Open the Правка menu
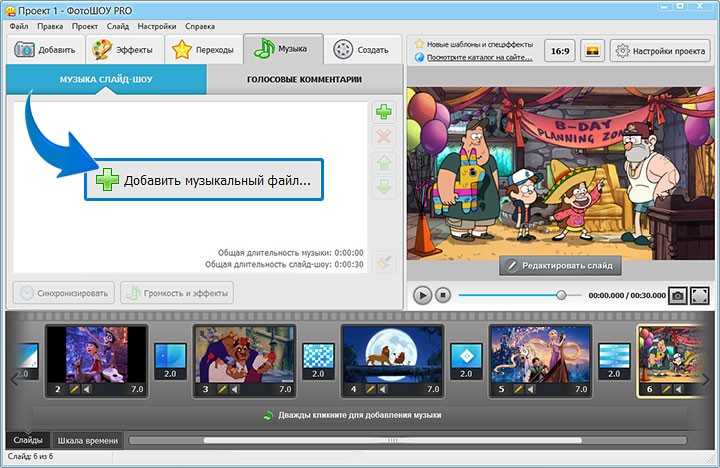This screenshot has height=468, width=720. (50, 26)
